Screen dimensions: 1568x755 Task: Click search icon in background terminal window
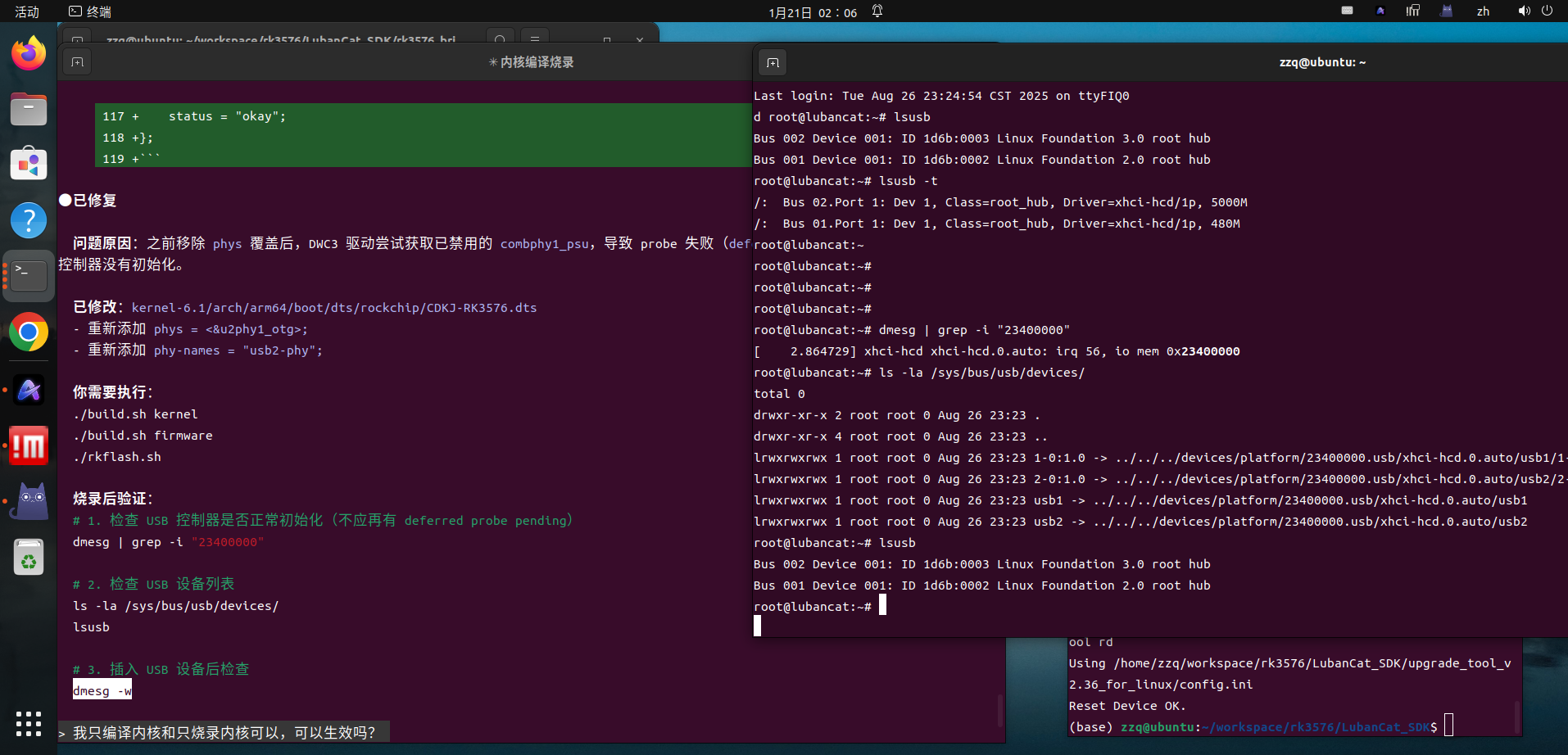(x=500, y=39)
